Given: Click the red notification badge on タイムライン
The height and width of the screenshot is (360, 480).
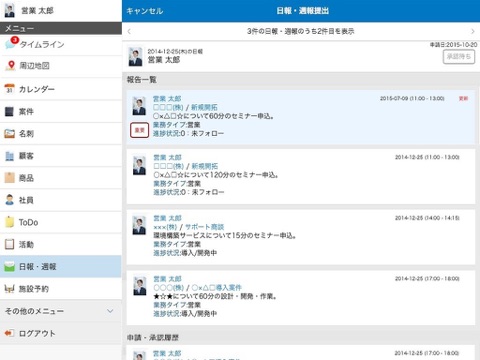Looking at the screenshot, I should [14, 40].
